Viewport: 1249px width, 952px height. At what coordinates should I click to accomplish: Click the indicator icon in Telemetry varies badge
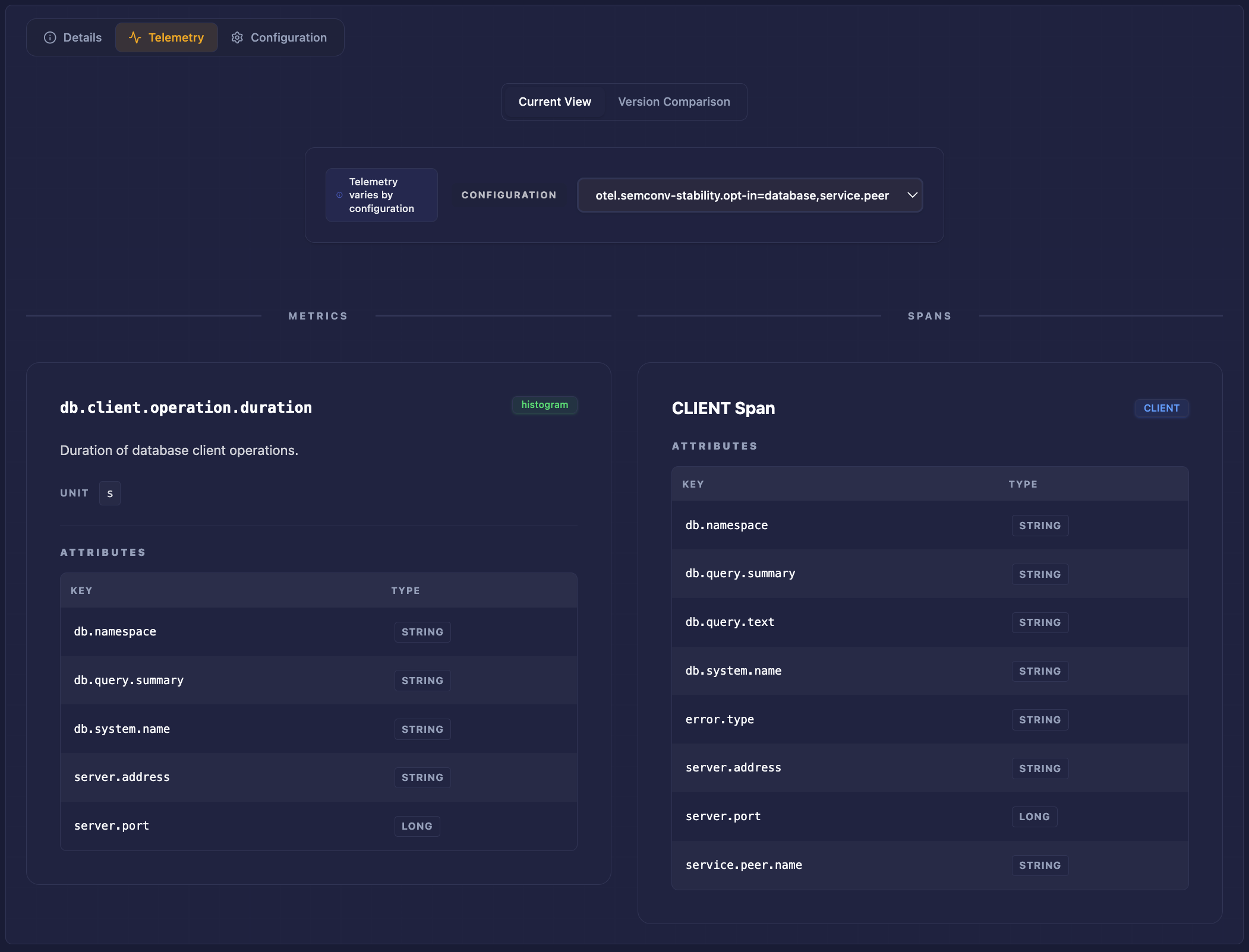[x=339, y=195]
